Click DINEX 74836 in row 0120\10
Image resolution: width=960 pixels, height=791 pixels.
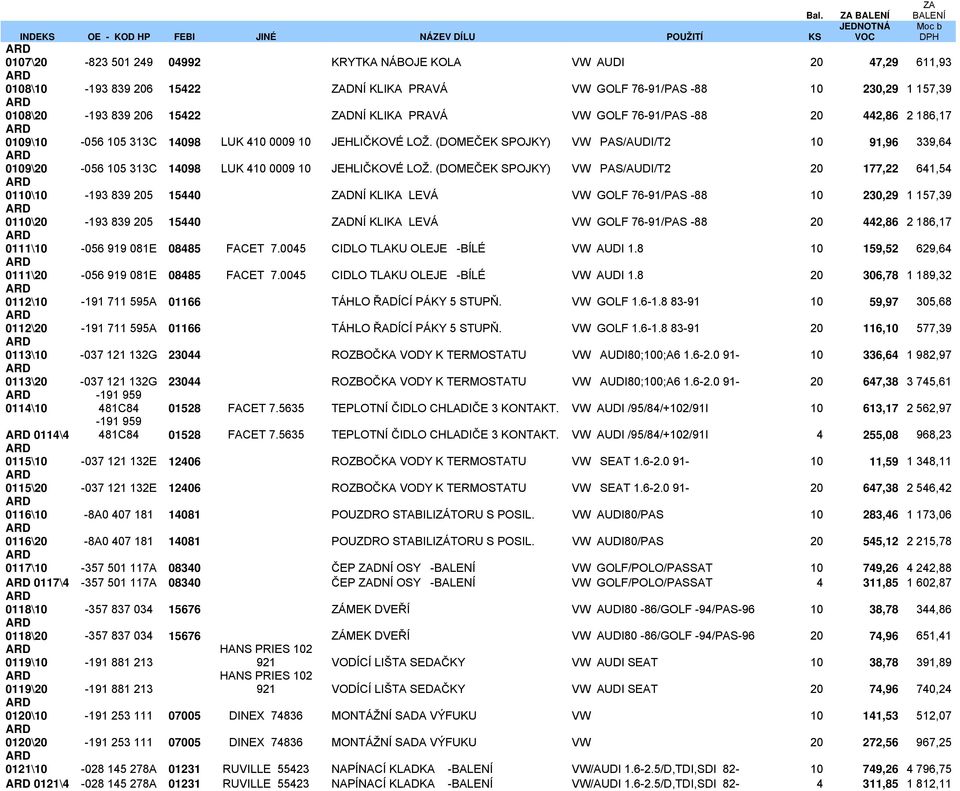pos(266,716)
